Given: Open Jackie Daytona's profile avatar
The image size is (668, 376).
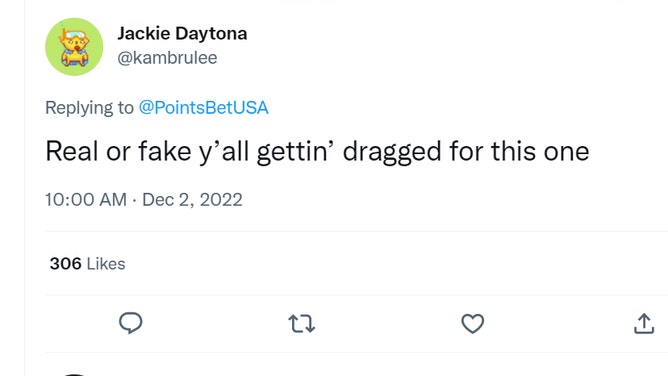Looking at the screenshot, I should [x=74, y=47].
